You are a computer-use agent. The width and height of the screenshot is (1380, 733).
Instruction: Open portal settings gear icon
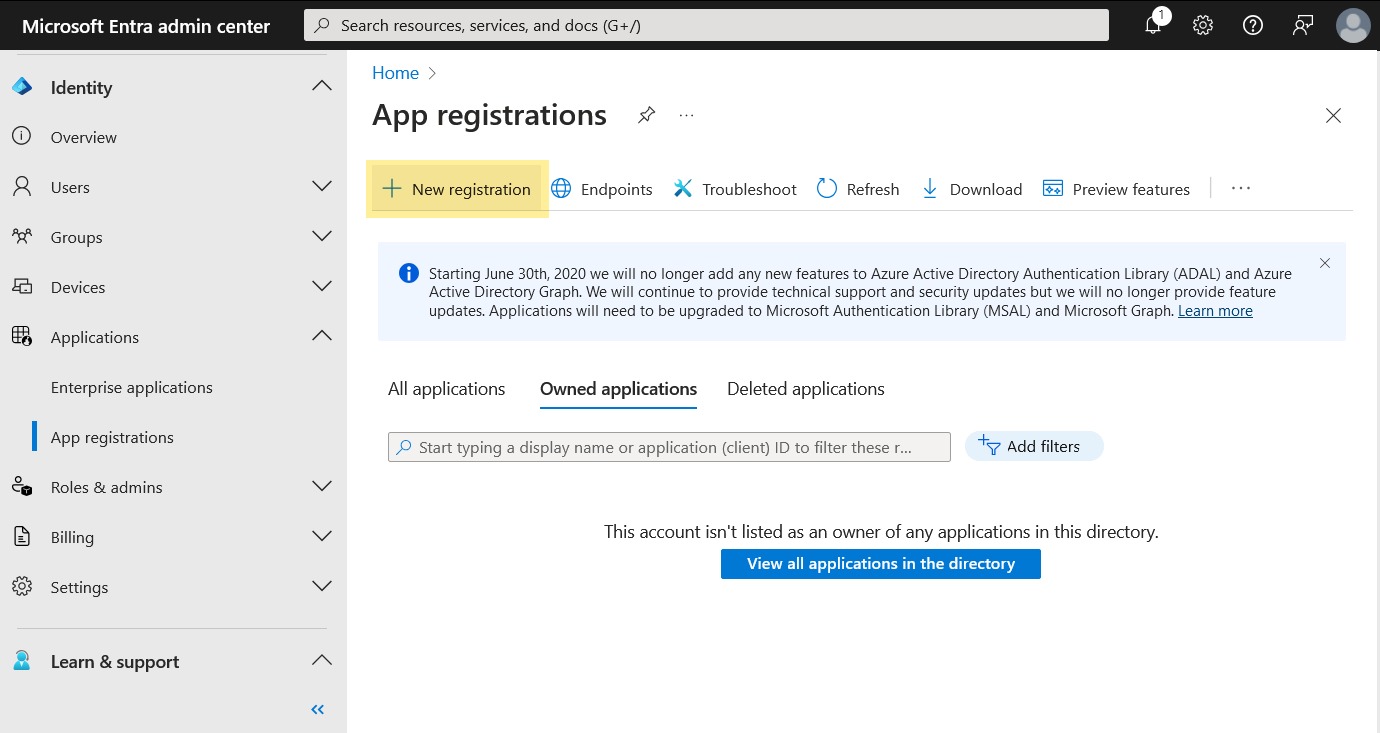pyautogui.click(x=1203, y=26)
